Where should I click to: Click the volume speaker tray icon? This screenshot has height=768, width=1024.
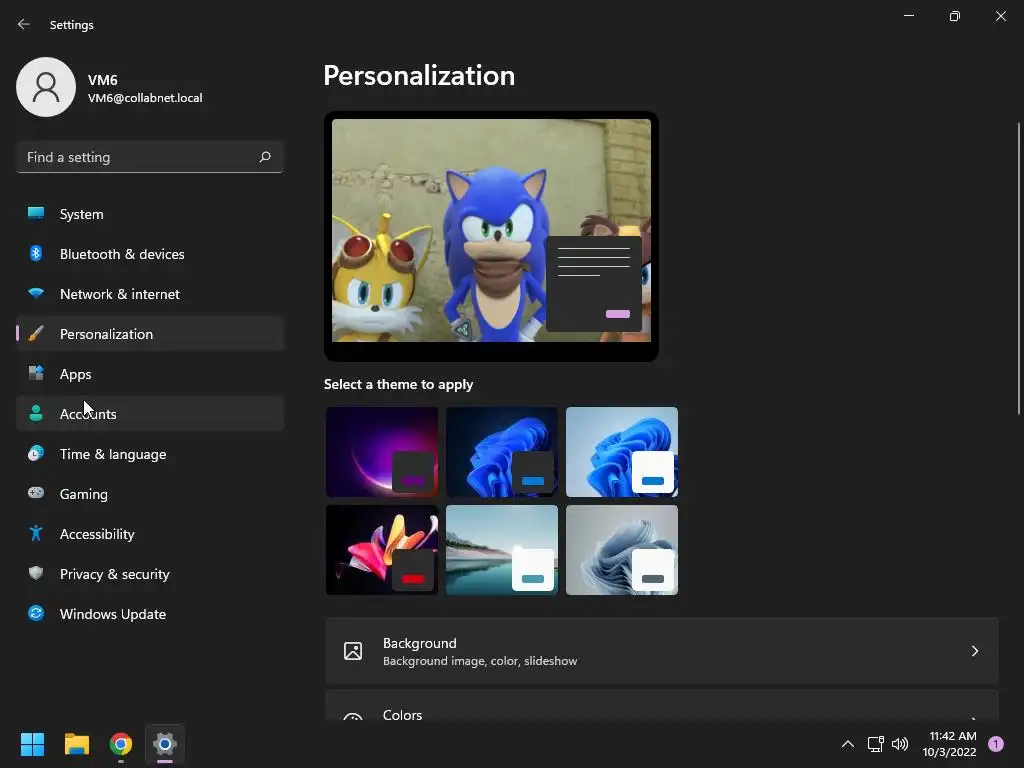click(x=900, y=744)
